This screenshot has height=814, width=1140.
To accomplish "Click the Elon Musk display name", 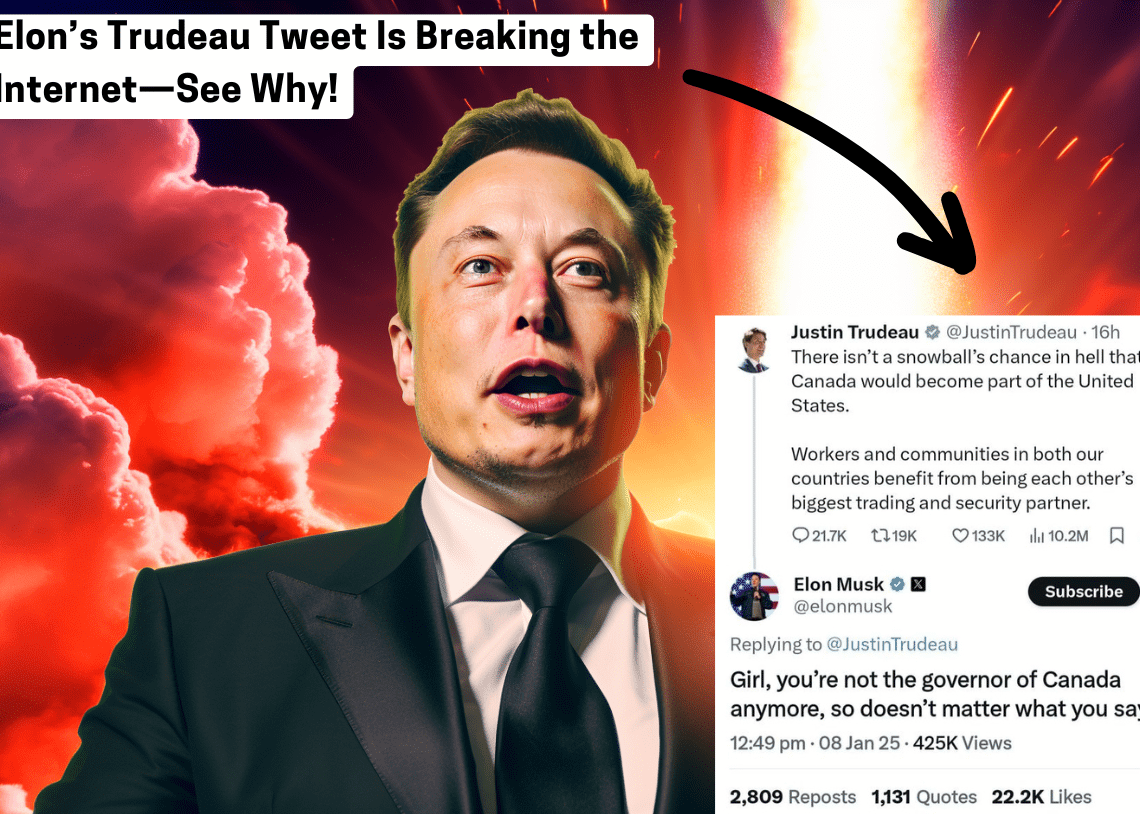I will 838,584.
